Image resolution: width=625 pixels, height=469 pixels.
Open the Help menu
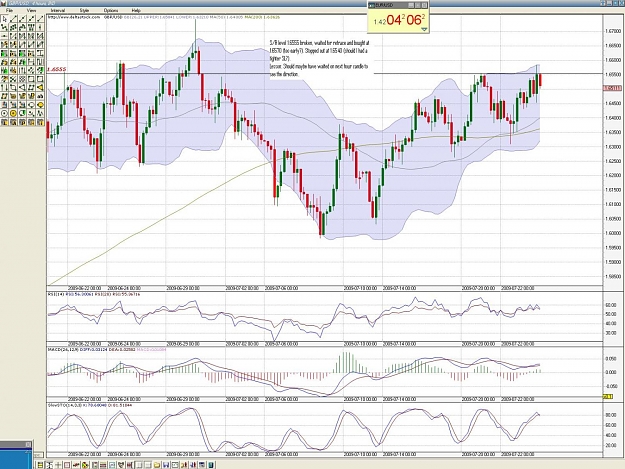[136, 10]
